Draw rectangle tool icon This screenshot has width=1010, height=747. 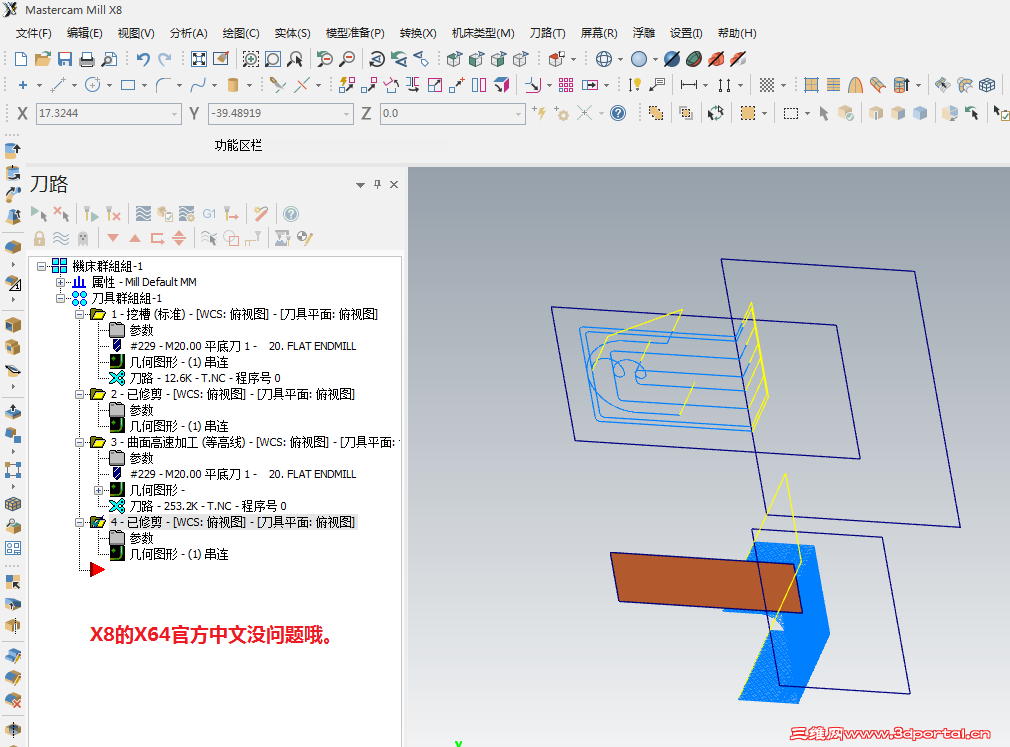[128, 85]
